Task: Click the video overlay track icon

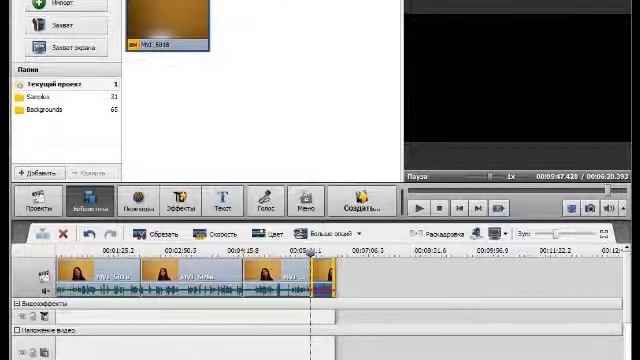Action: tap(44, 353)
